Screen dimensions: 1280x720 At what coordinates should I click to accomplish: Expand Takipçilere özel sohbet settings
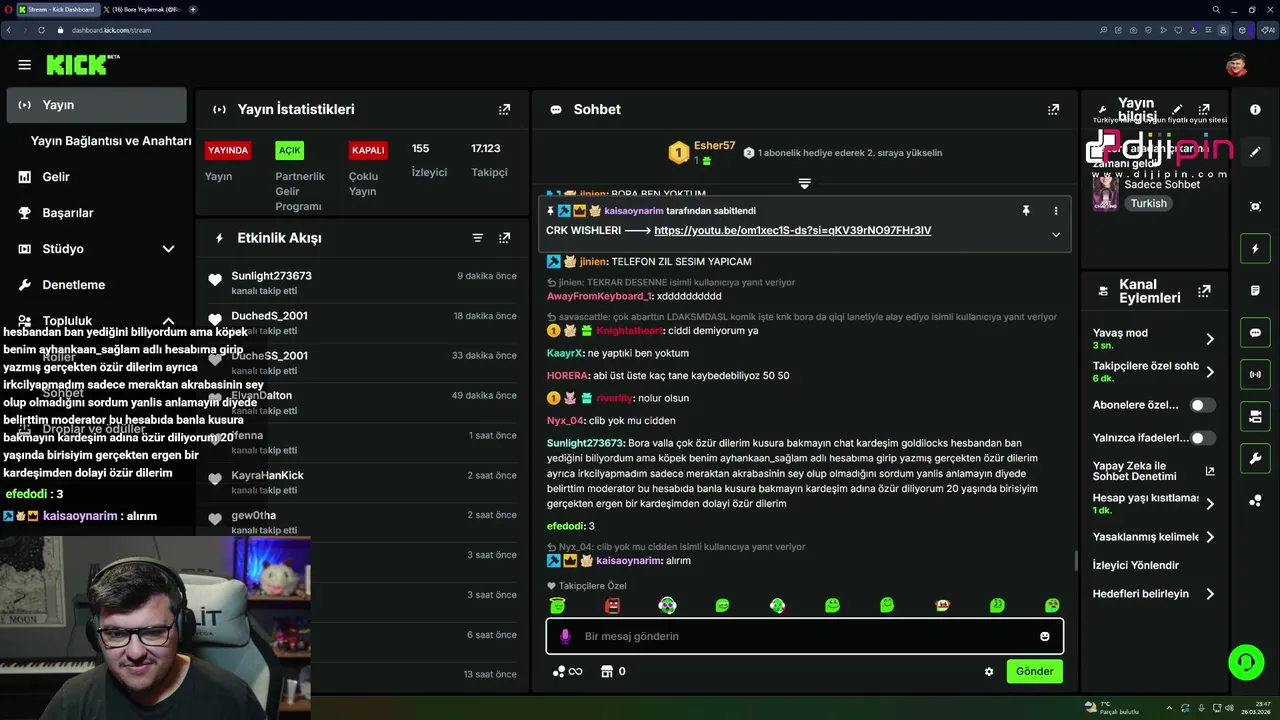[x=1209, y=372]
